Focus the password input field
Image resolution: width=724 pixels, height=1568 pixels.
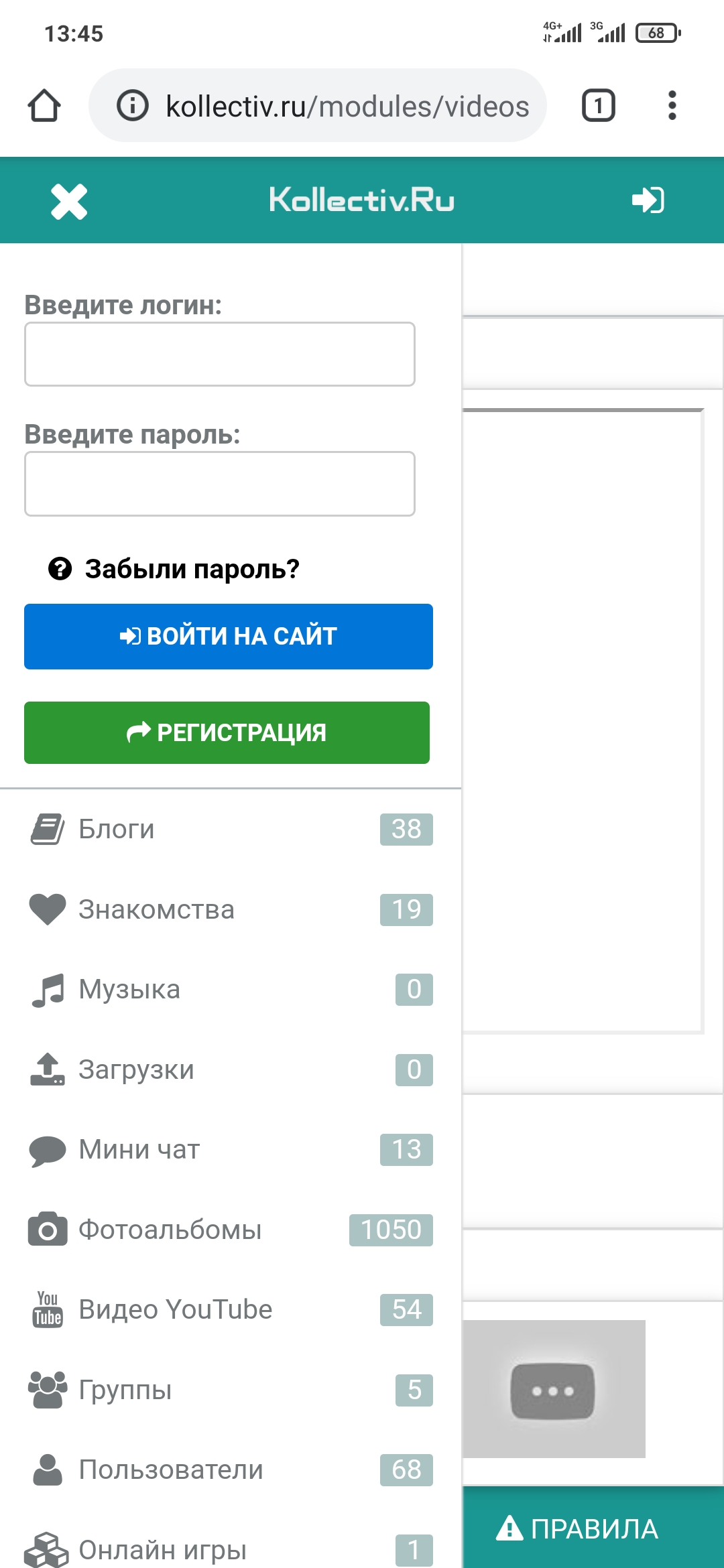pyautogui.click(x=220, y=484)
